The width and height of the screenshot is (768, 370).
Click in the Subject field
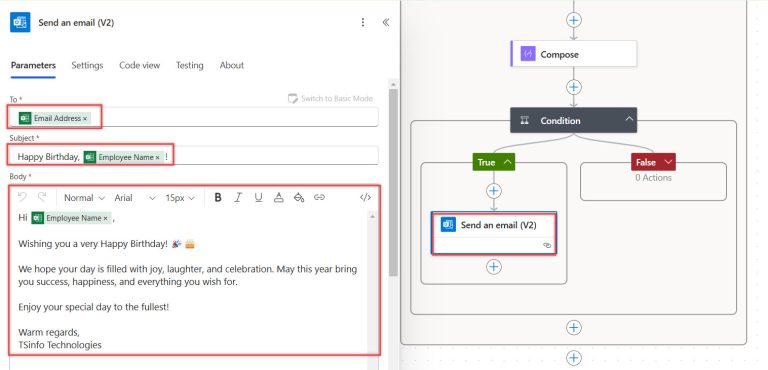click(x=194, y=156)
